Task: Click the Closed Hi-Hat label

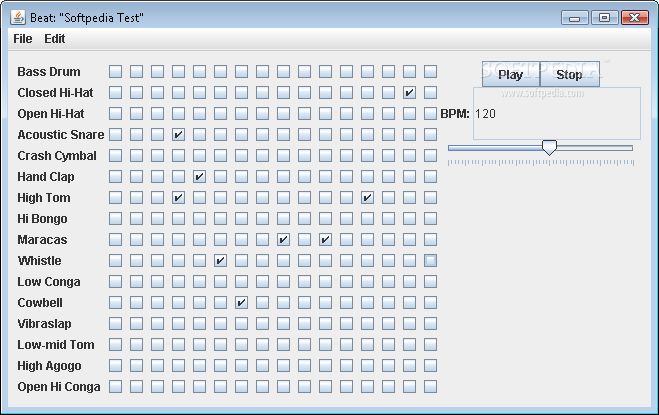Action: click(x=55, y=93)
